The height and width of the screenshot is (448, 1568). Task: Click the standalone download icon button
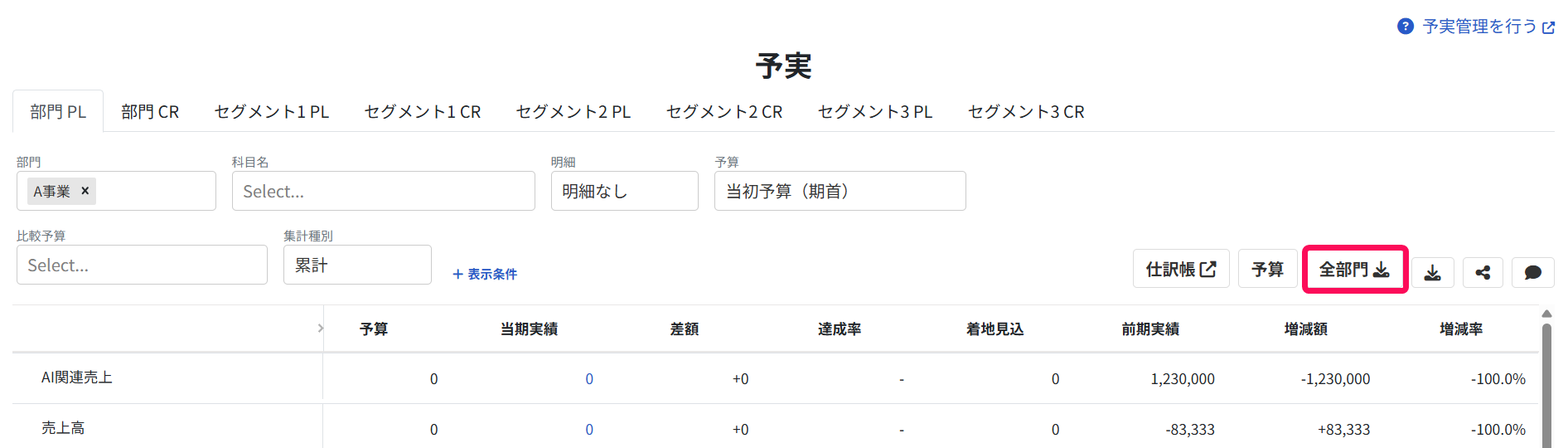coord(1433,272)
